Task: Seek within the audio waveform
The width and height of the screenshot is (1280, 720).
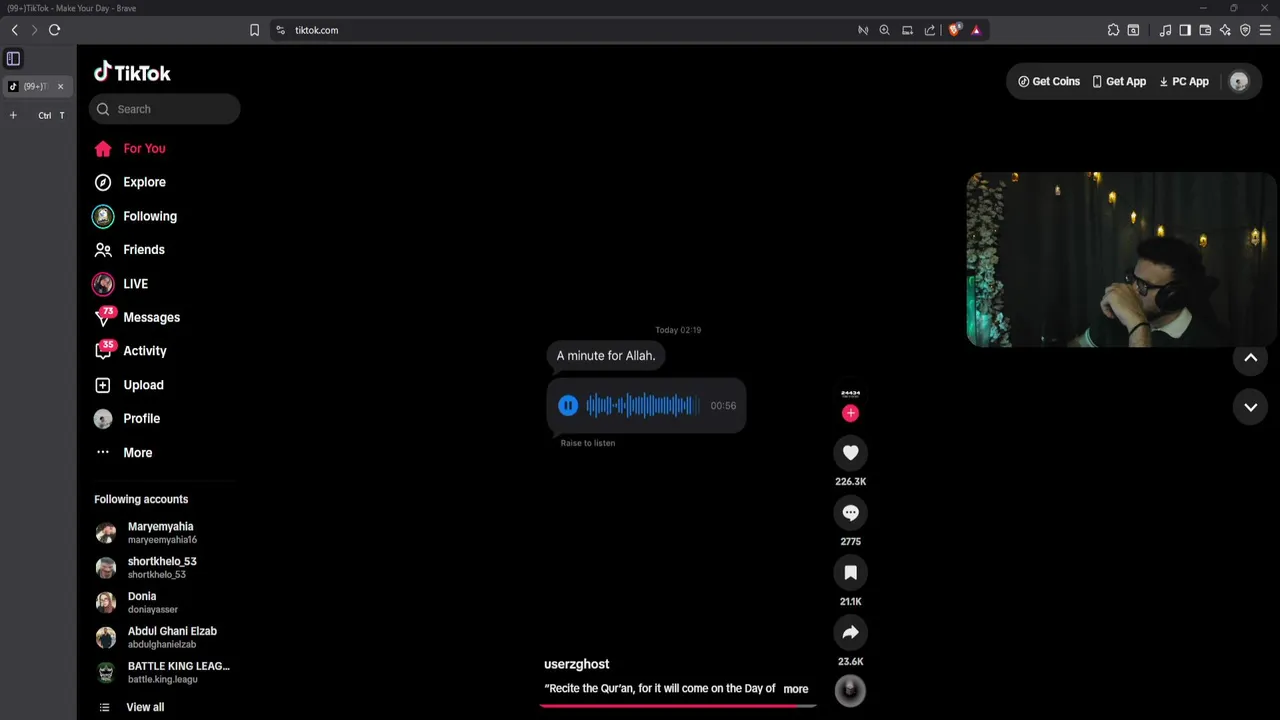Action: click(643, 406)
